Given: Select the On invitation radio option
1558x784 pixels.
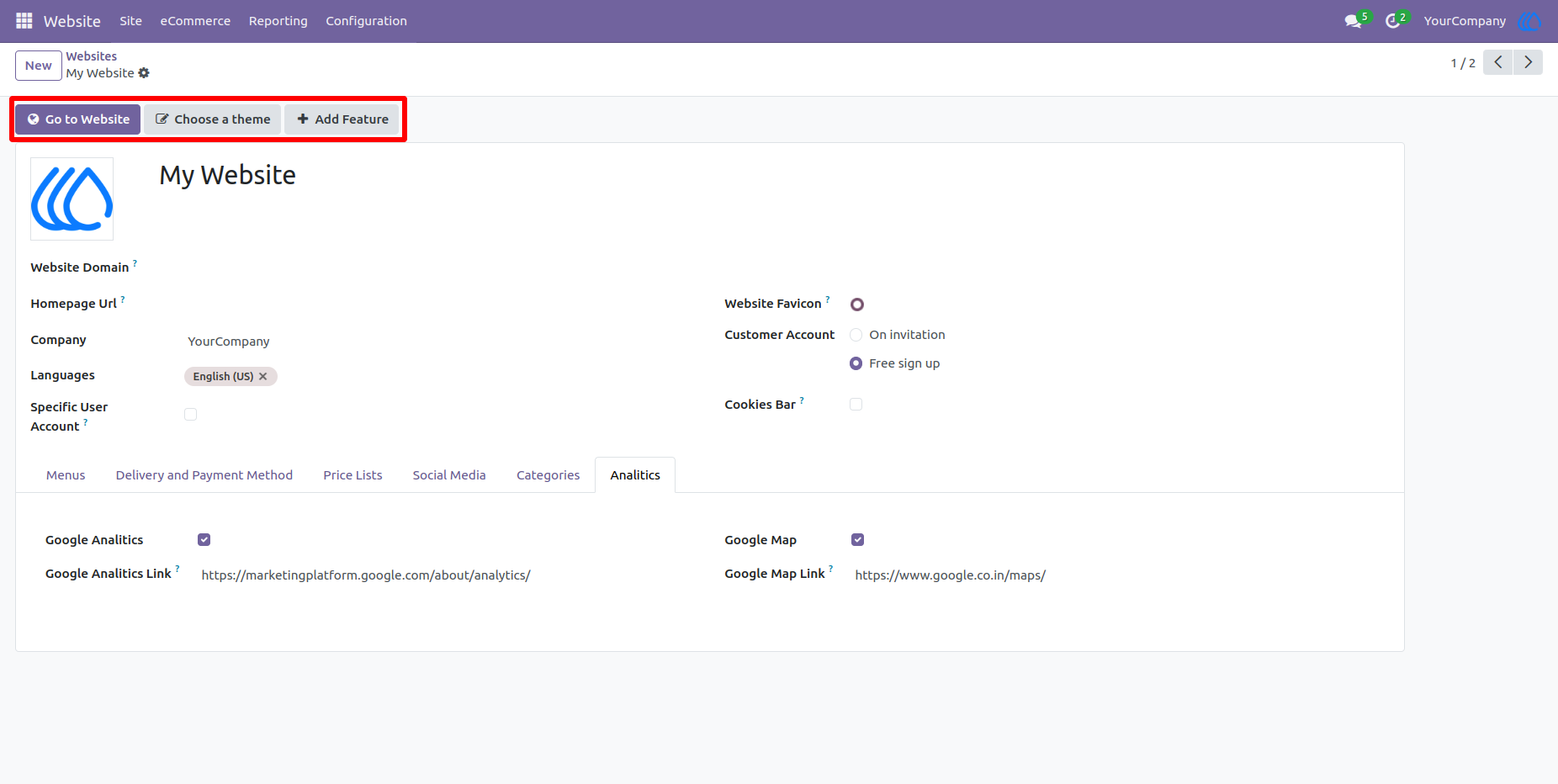Looking at the screenshot, I should (x=856, y=335).
